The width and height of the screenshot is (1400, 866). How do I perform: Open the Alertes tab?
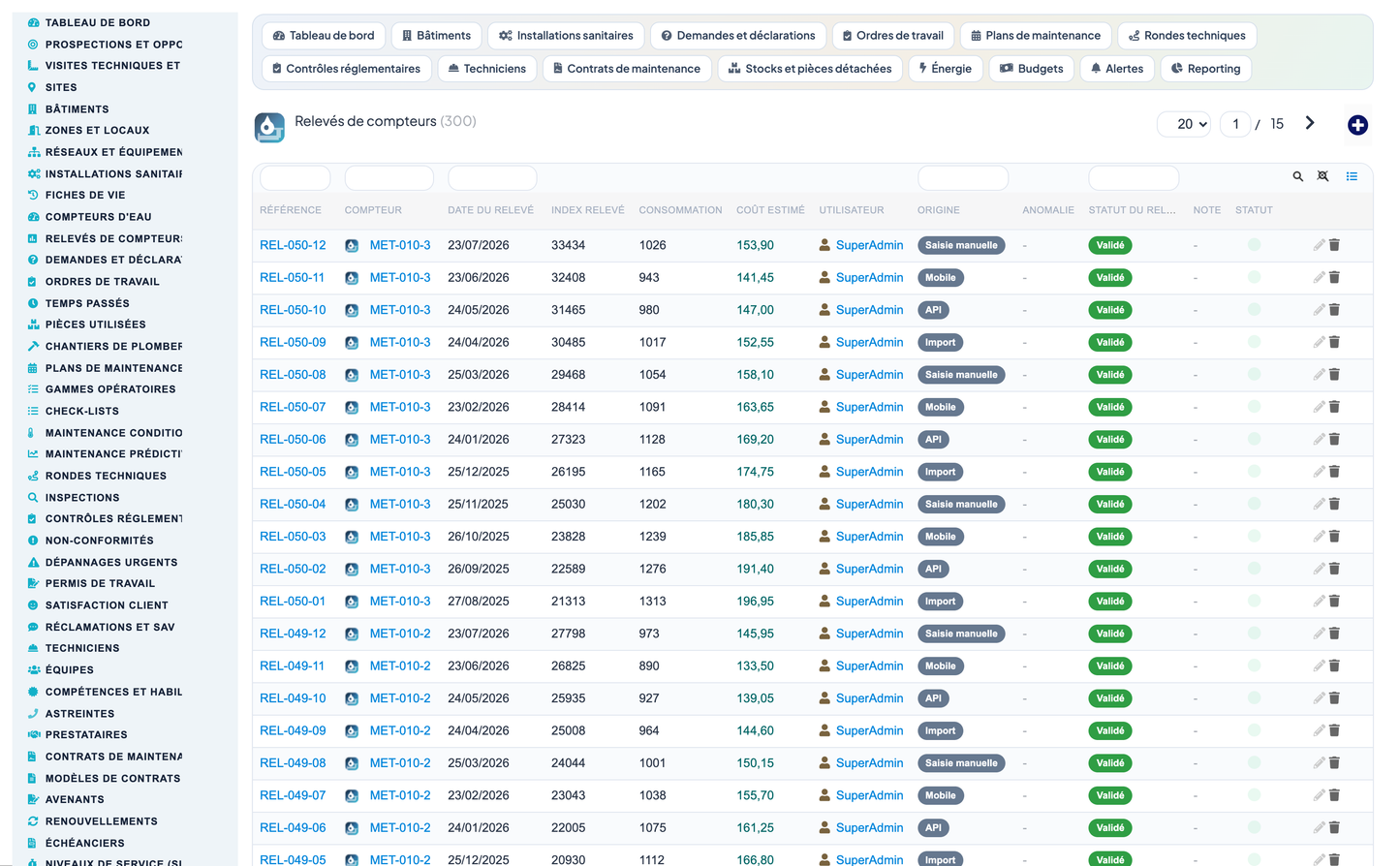1117,69
